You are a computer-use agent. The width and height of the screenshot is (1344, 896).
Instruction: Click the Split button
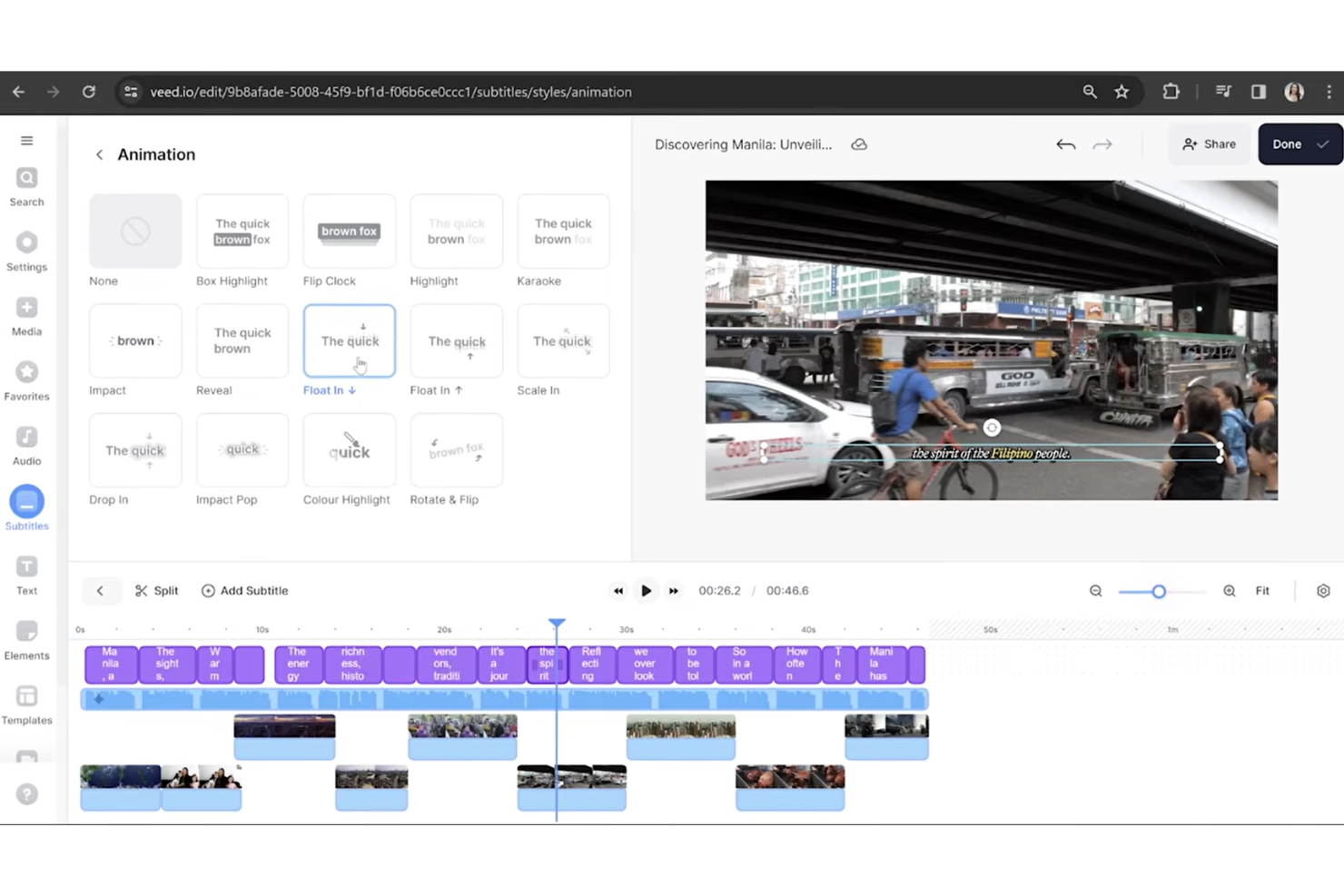coord(156,591)
